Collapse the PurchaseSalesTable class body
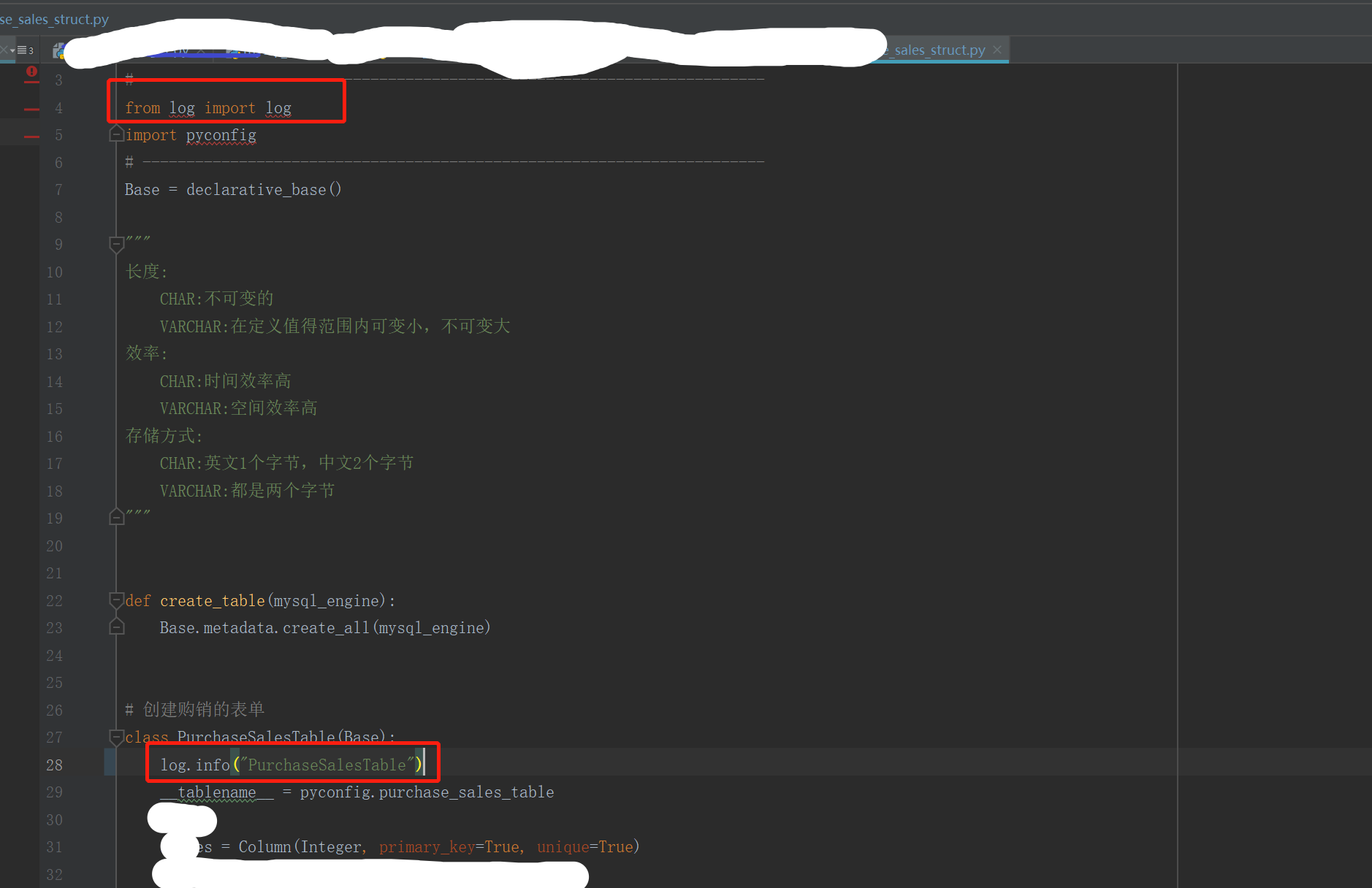Screen dimensions: 1372x888 (x=116, y=738)
